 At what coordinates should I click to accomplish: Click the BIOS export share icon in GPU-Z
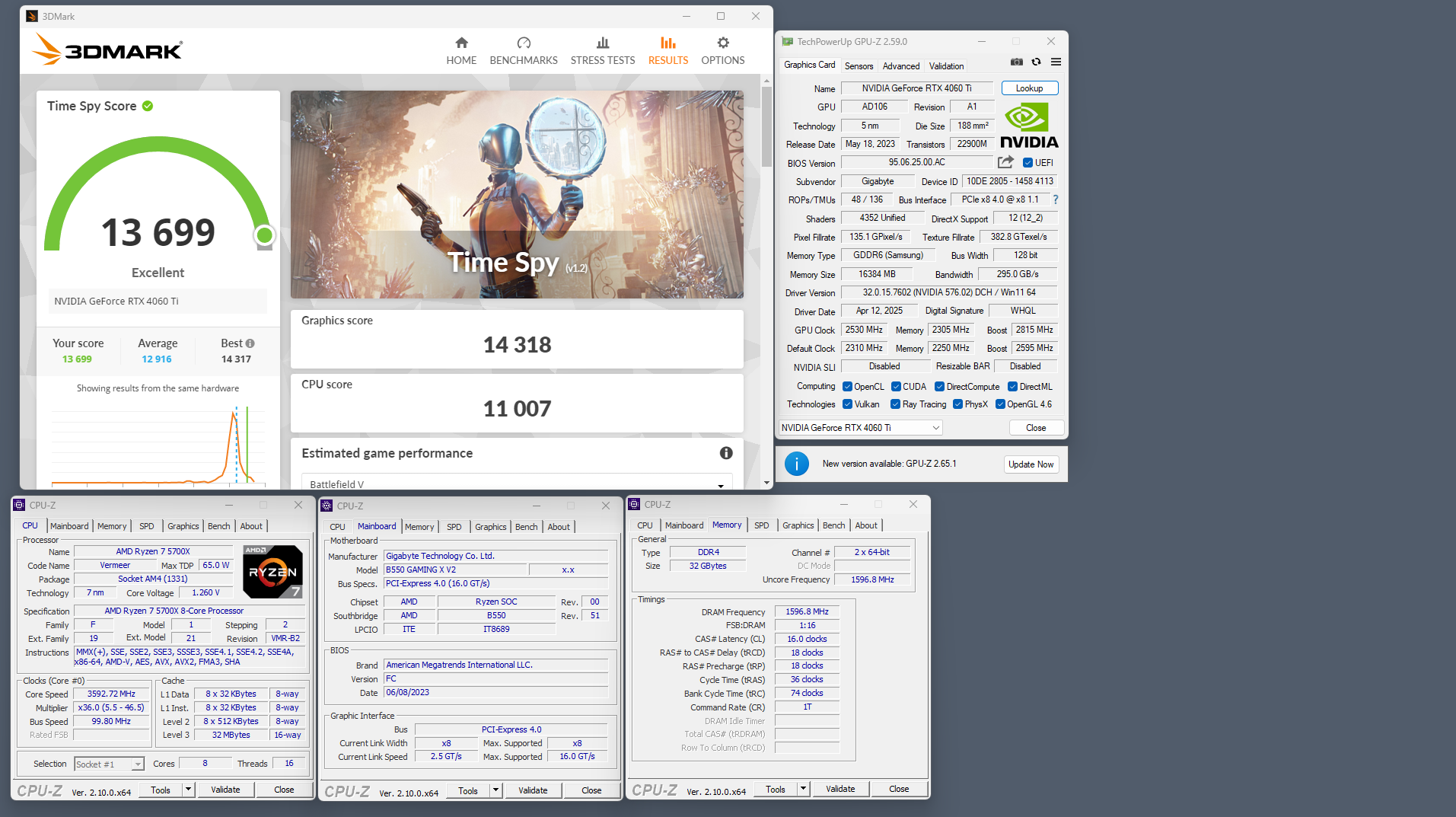pyautogui.click(x=1005, y=162)
